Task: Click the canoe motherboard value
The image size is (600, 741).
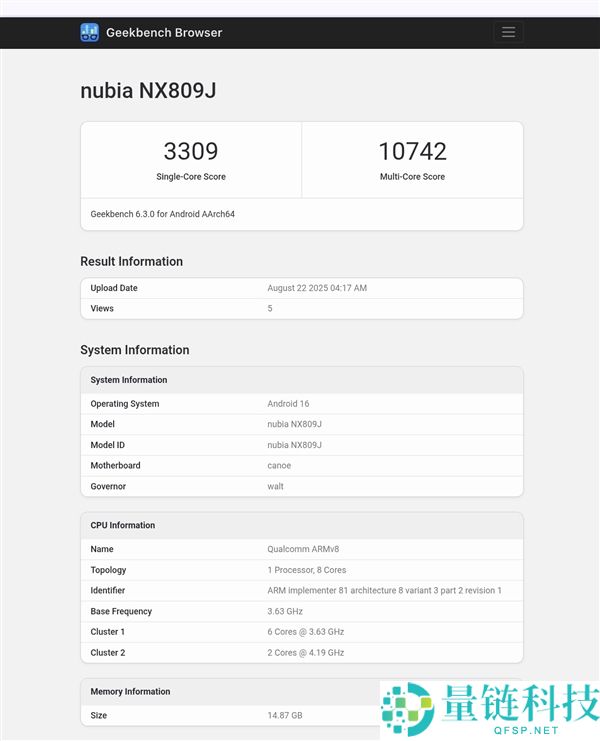Action: tap(279, 465)
